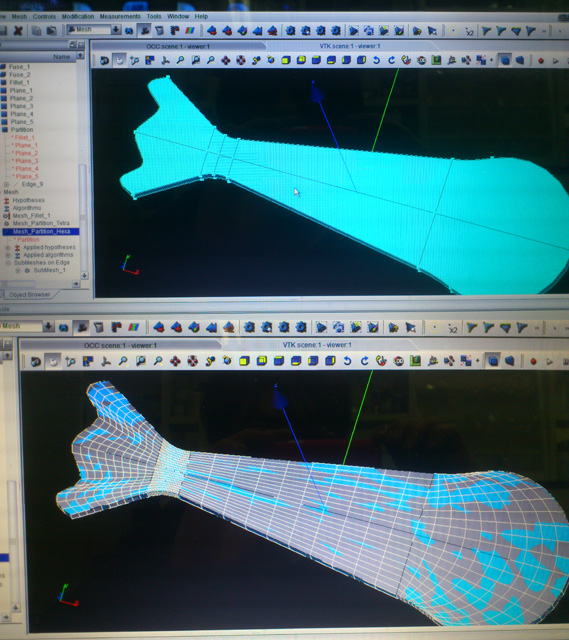Click green Scaling icon in top viewer toolbar
The image size is (569, 640).
click(436, 60)
